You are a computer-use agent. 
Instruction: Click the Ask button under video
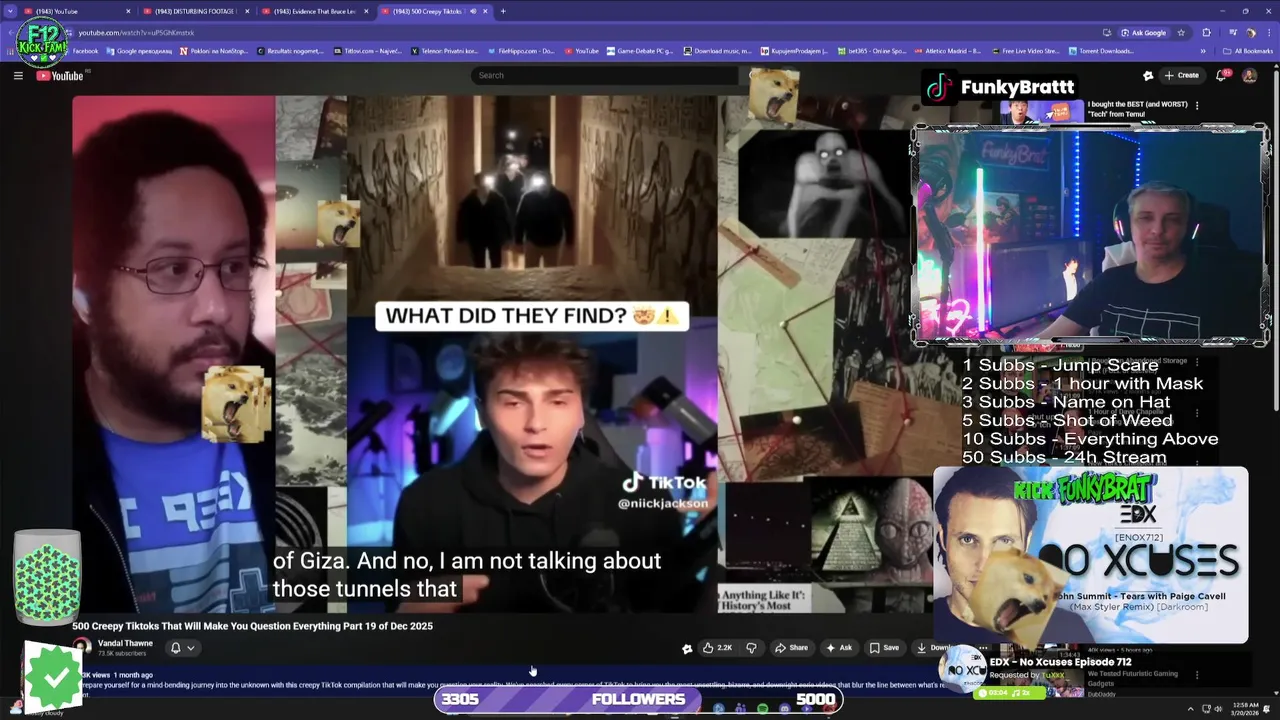(x=839, y=647)
